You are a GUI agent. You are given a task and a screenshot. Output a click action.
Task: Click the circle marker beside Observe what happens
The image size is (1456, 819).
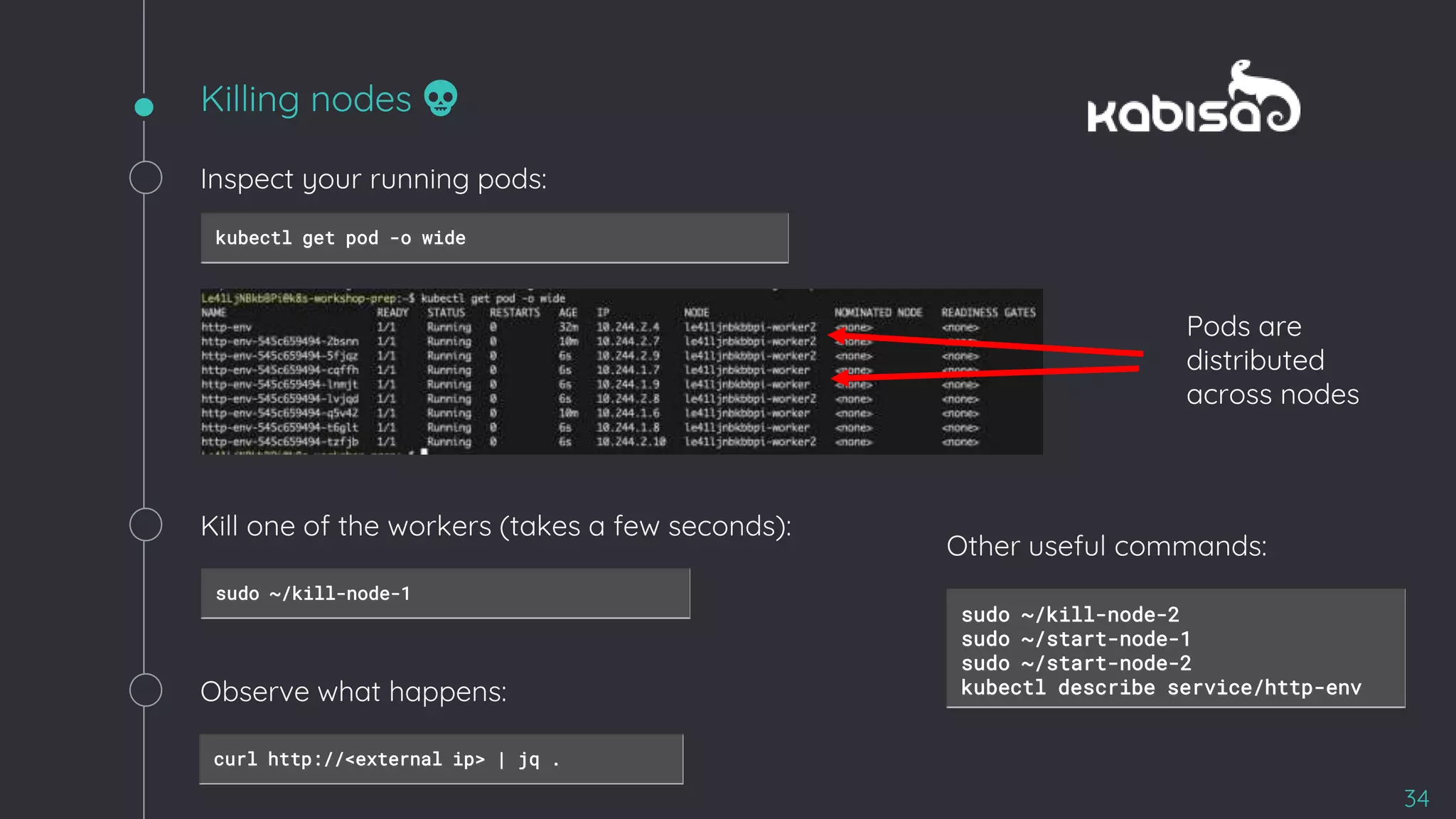tap(146, 690)
